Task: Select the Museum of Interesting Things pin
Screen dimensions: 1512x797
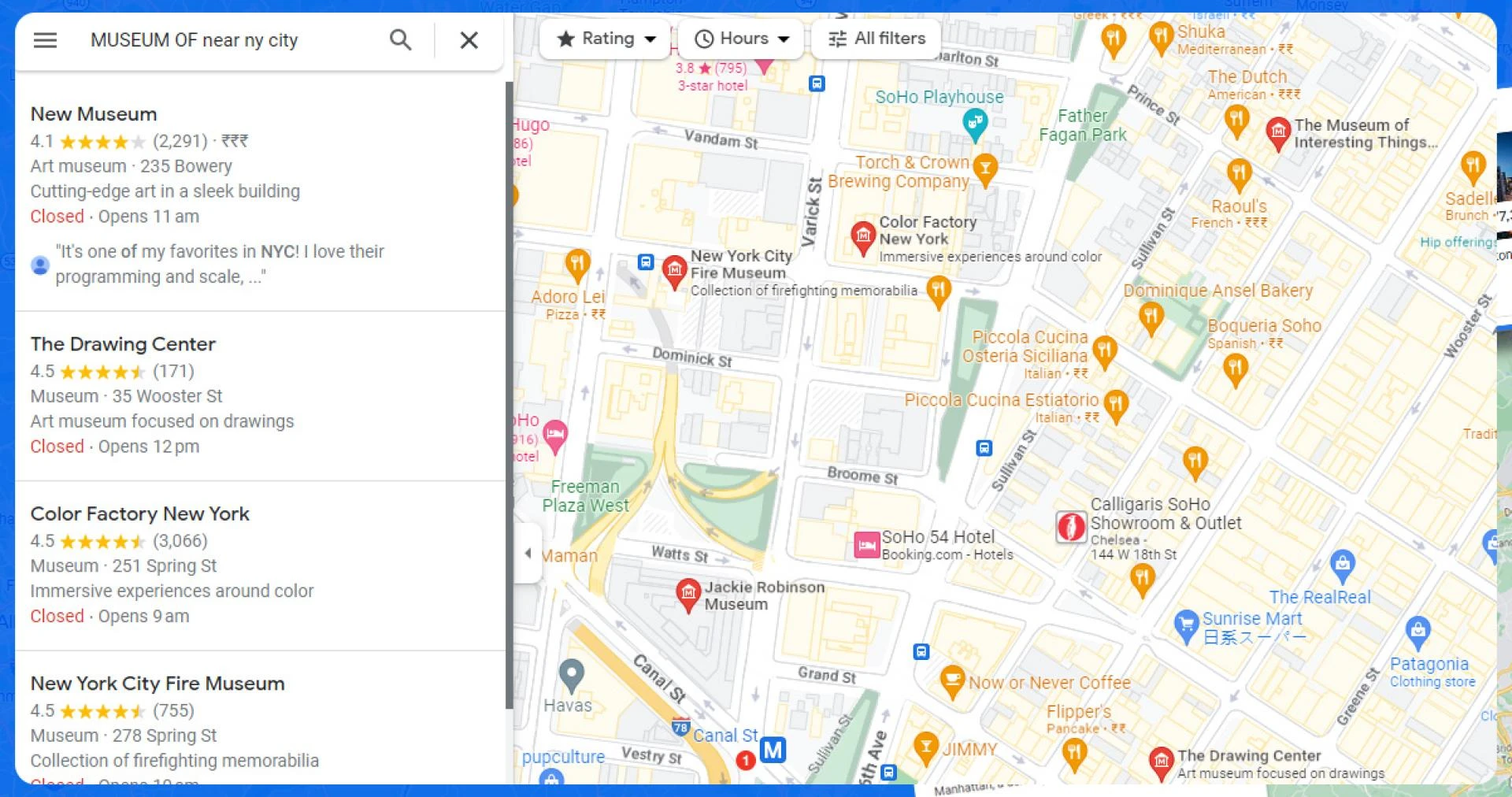Action: tap(1277, 132)
